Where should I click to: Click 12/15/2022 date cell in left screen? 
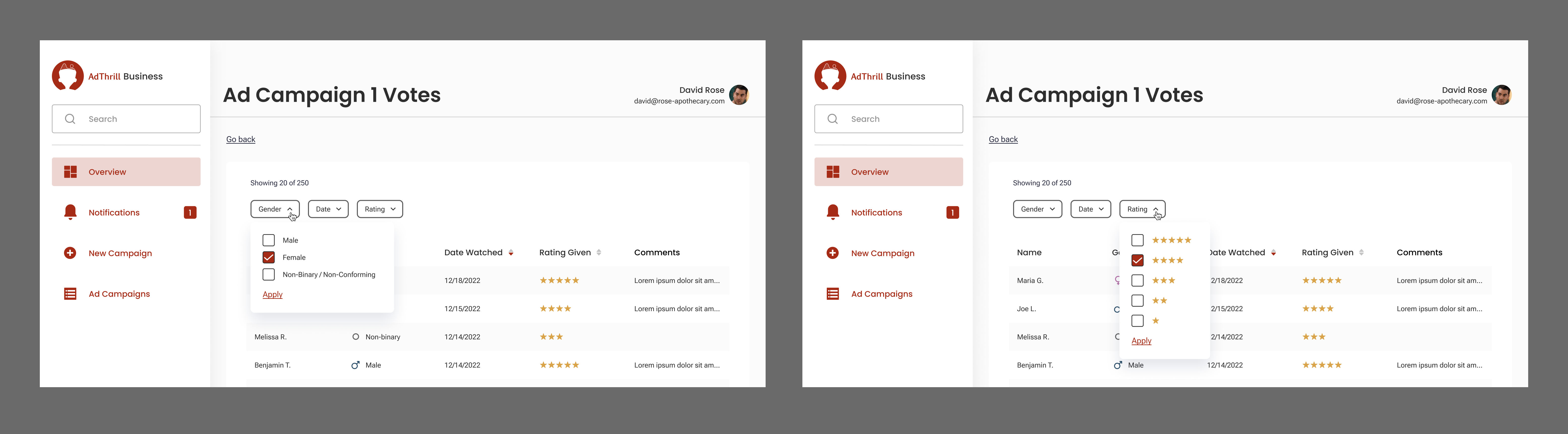coord(462,309)
